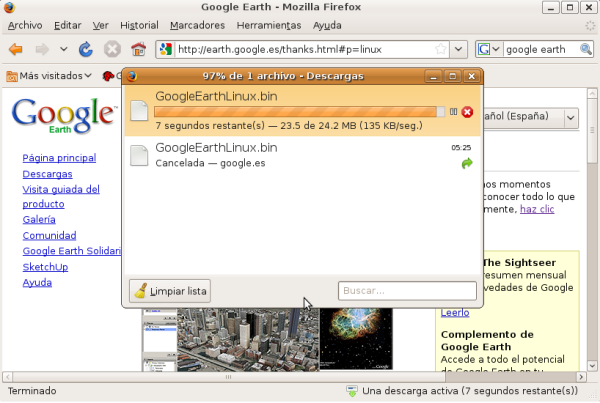
Task: Open the language dropdown showing Español (España)
Action: tap(572, 117)
